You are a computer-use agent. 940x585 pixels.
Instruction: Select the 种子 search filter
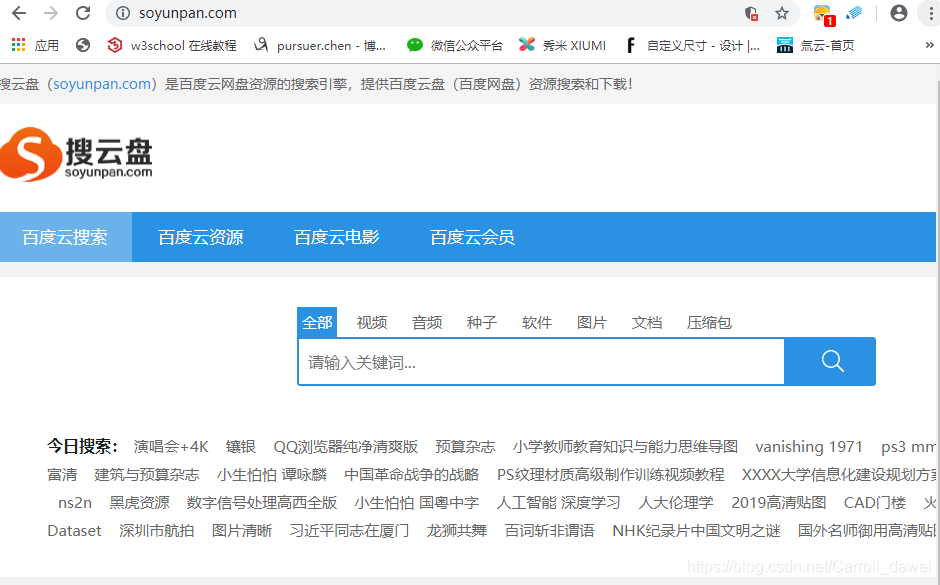(x=481, y=322)
